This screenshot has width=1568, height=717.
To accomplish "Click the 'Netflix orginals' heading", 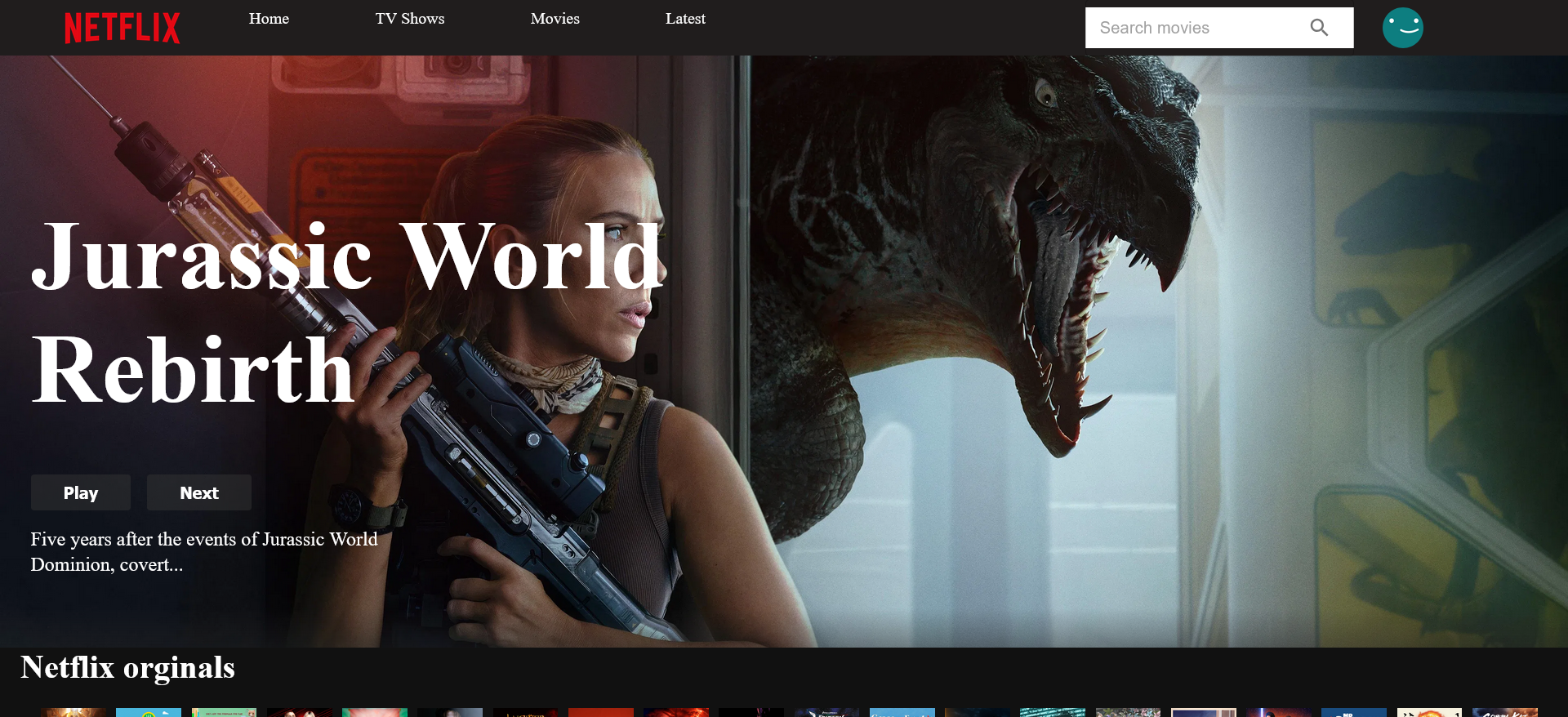I will point(128,668).
